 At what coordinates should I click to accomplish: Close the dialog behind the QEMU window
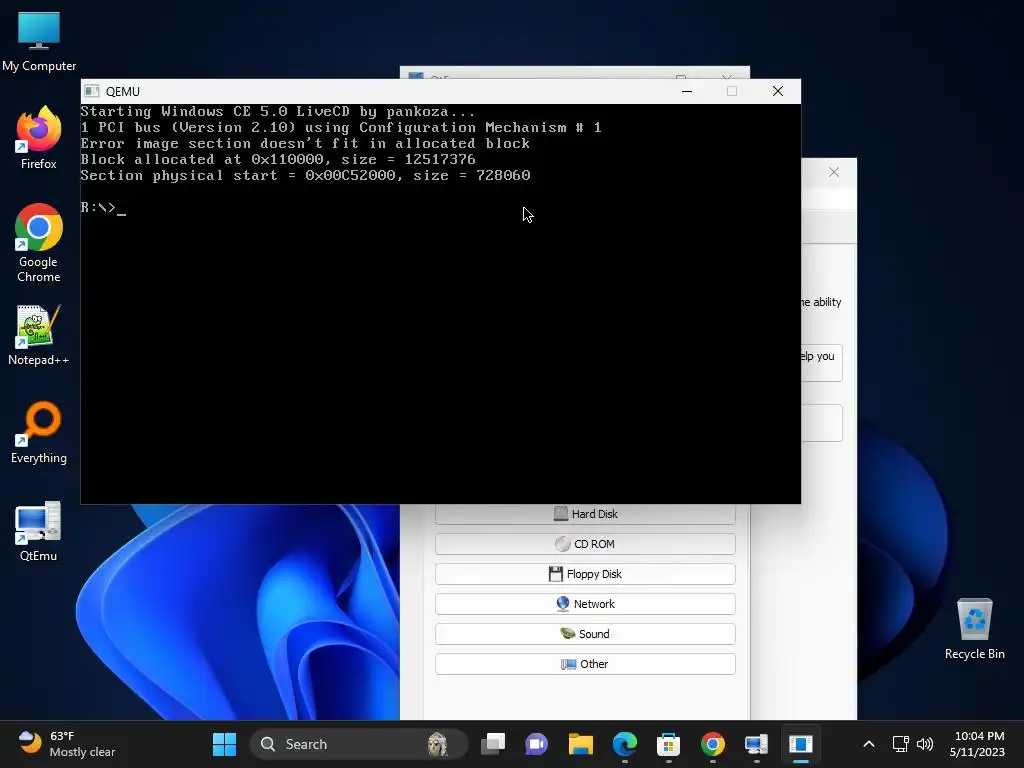[834, 172]
